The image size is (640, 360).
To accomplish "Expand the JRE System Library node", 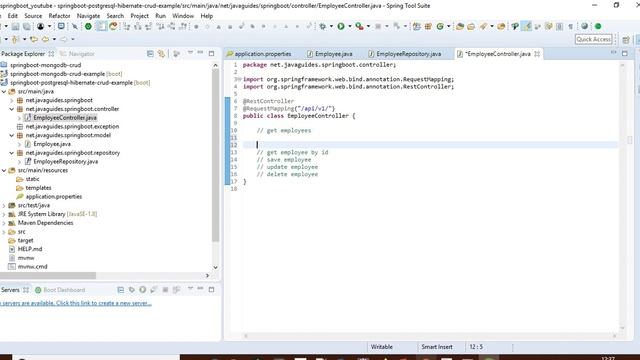I will point(4,214).
